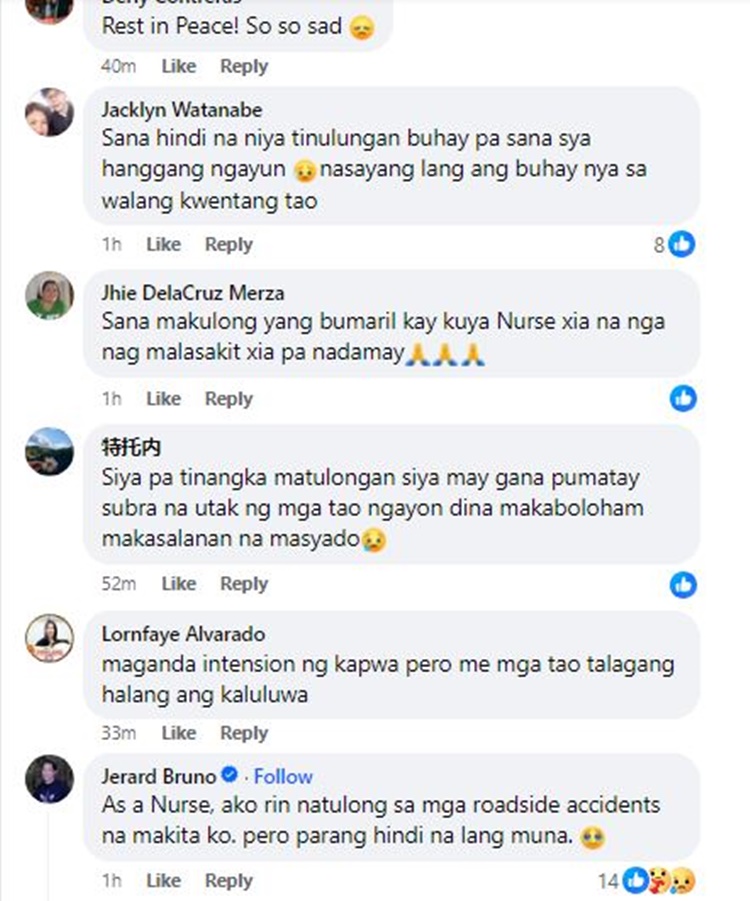The width and height of the screenshot is (750, 901).
Task: Click the 8 reactions count
Action: [659, 245]
